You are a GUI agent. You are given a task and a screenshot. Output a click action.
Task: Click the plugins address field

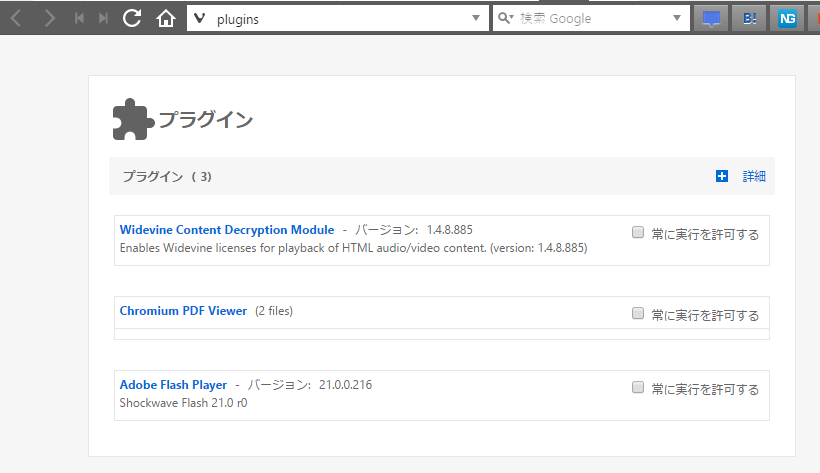point(338,19)
